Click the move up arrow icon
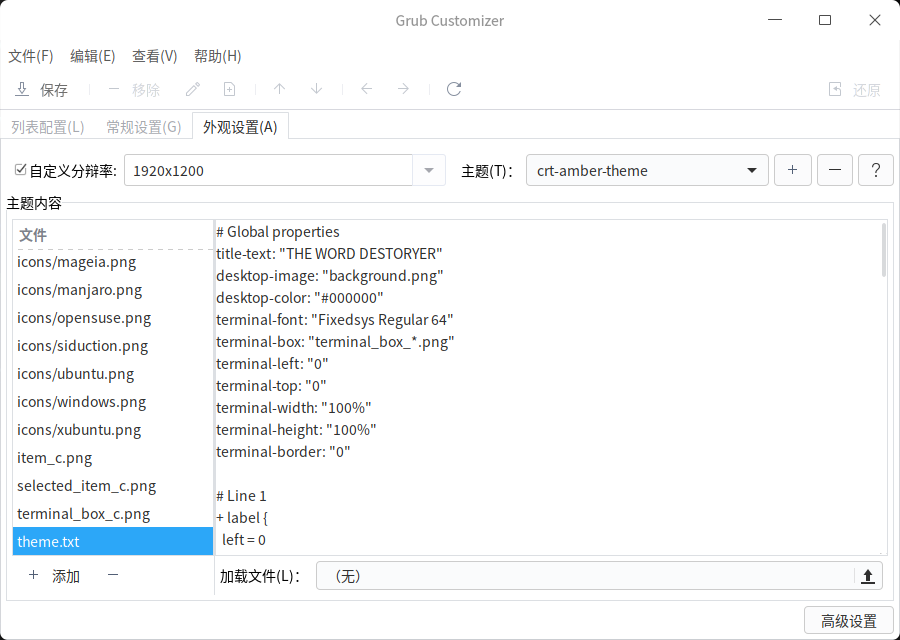This screenshot has width=900, height=640. tap(280, 90)
